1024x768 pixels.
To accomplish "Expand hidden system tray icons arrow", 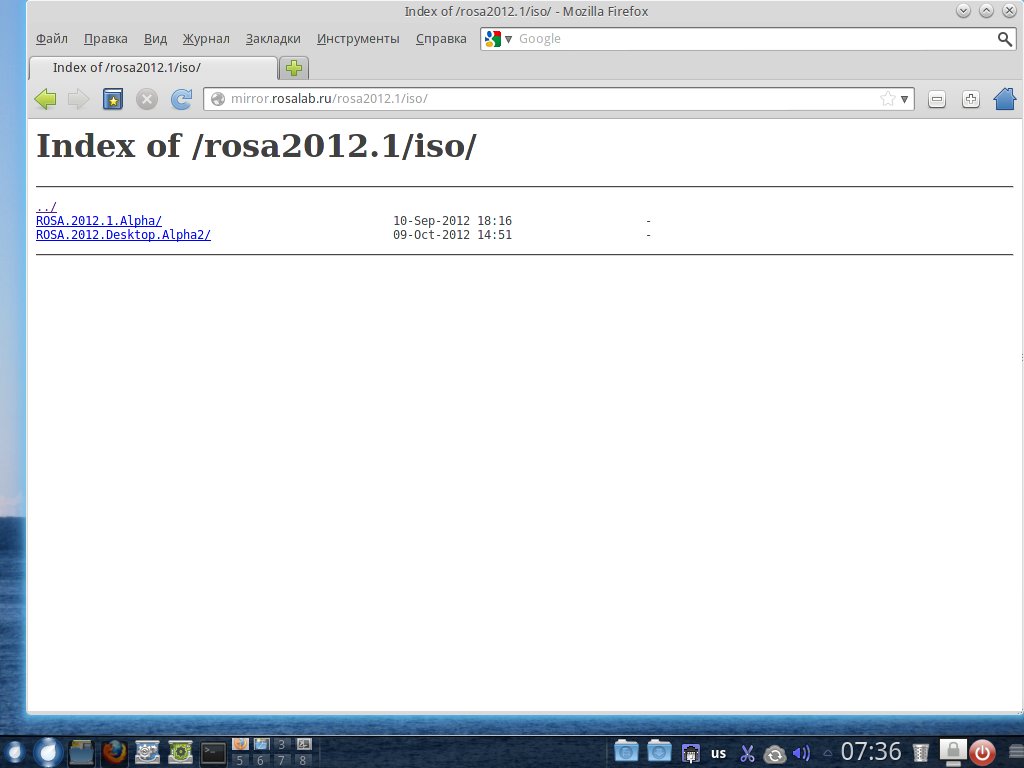I will point(827,753).
